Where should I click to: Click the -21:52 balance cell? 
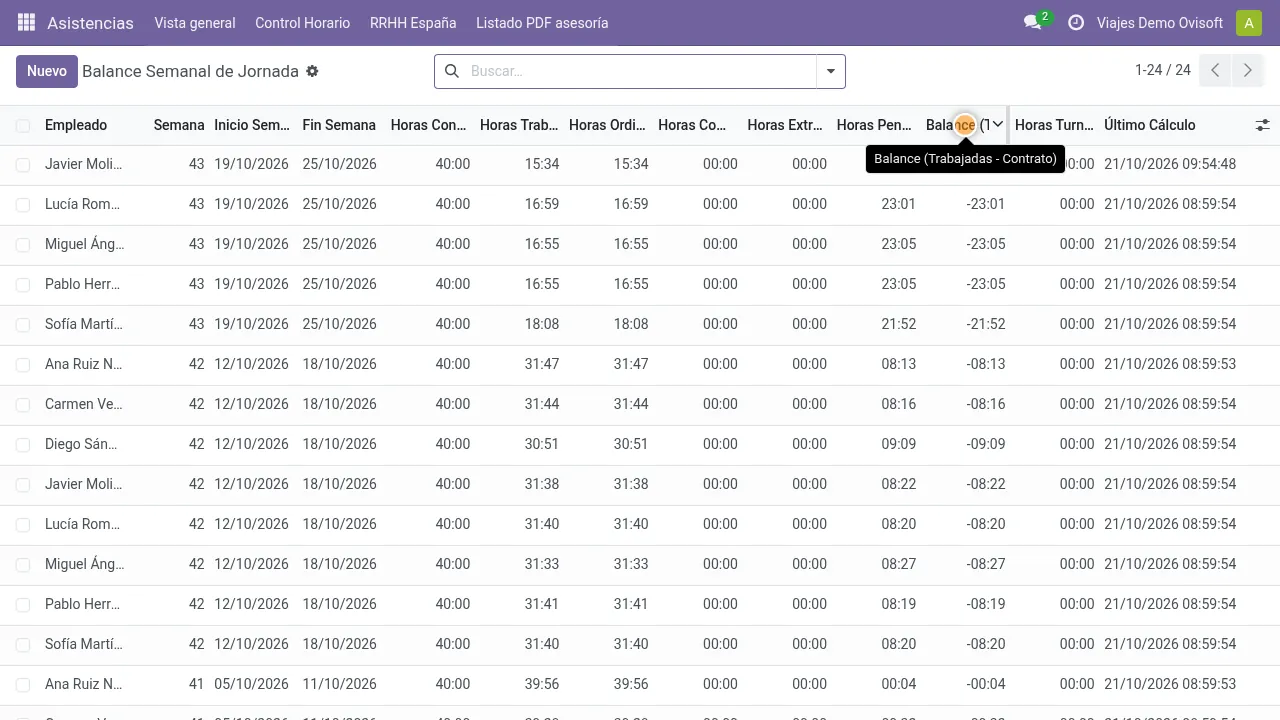(x=986, y=324)
